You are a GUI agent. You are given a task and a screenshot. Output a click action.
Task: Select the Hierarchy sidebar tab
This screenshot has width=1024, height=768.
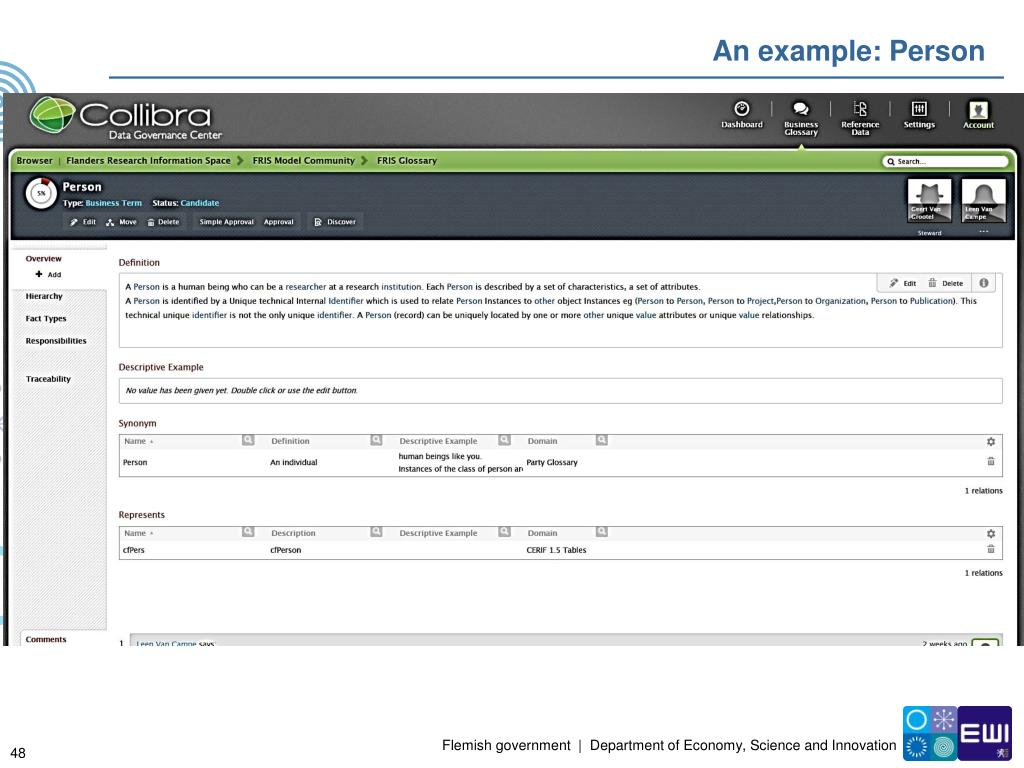coord(44,296)
